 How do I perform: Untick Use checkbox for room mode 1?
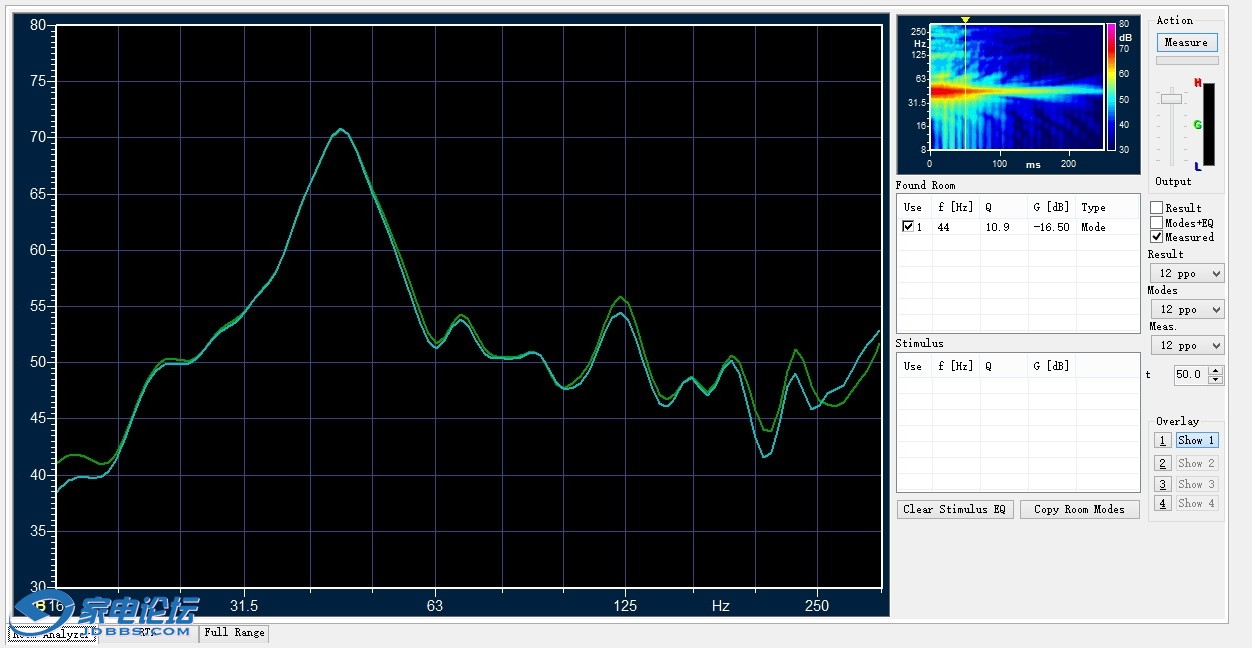point(908,227)
